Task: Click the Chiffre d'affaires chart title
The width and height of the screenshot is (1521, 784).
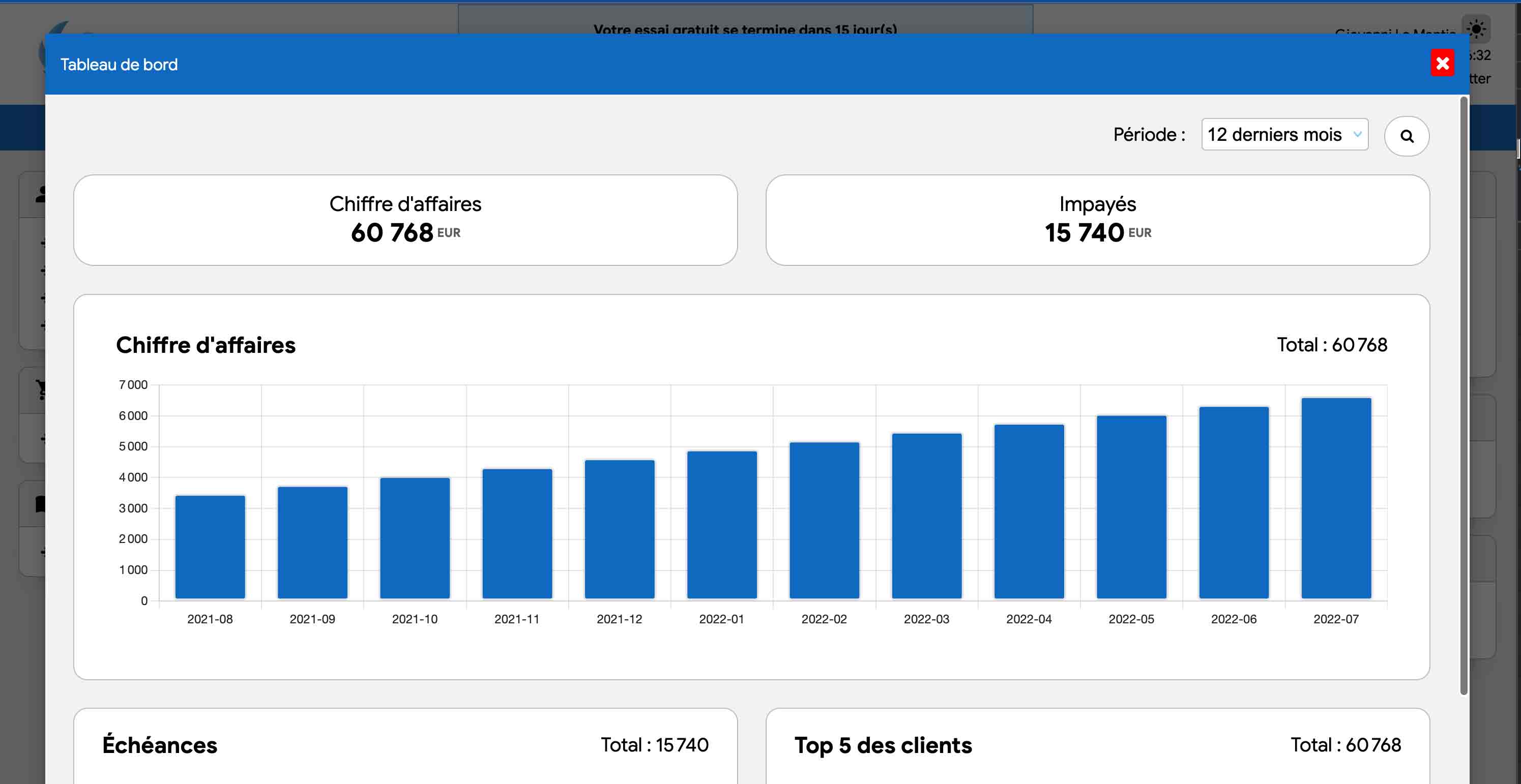Action: [206, 345]
